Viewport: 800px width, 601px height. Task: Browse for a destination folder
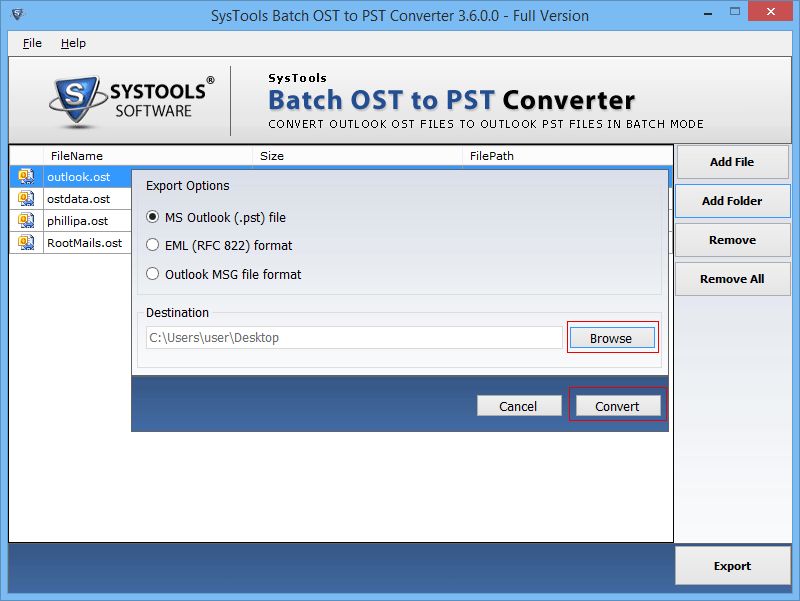612,338
